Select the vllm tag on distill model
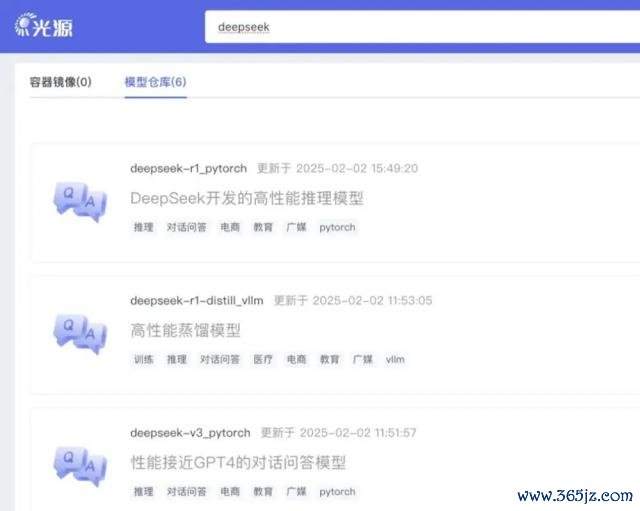The image size is (640, 511). click(395, 359)
